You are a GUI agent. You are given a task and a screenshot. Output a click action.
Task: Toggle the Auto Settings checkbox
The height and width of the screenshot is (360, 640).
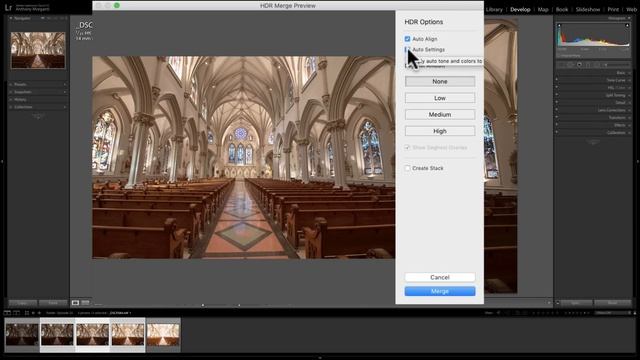[407, 49]
